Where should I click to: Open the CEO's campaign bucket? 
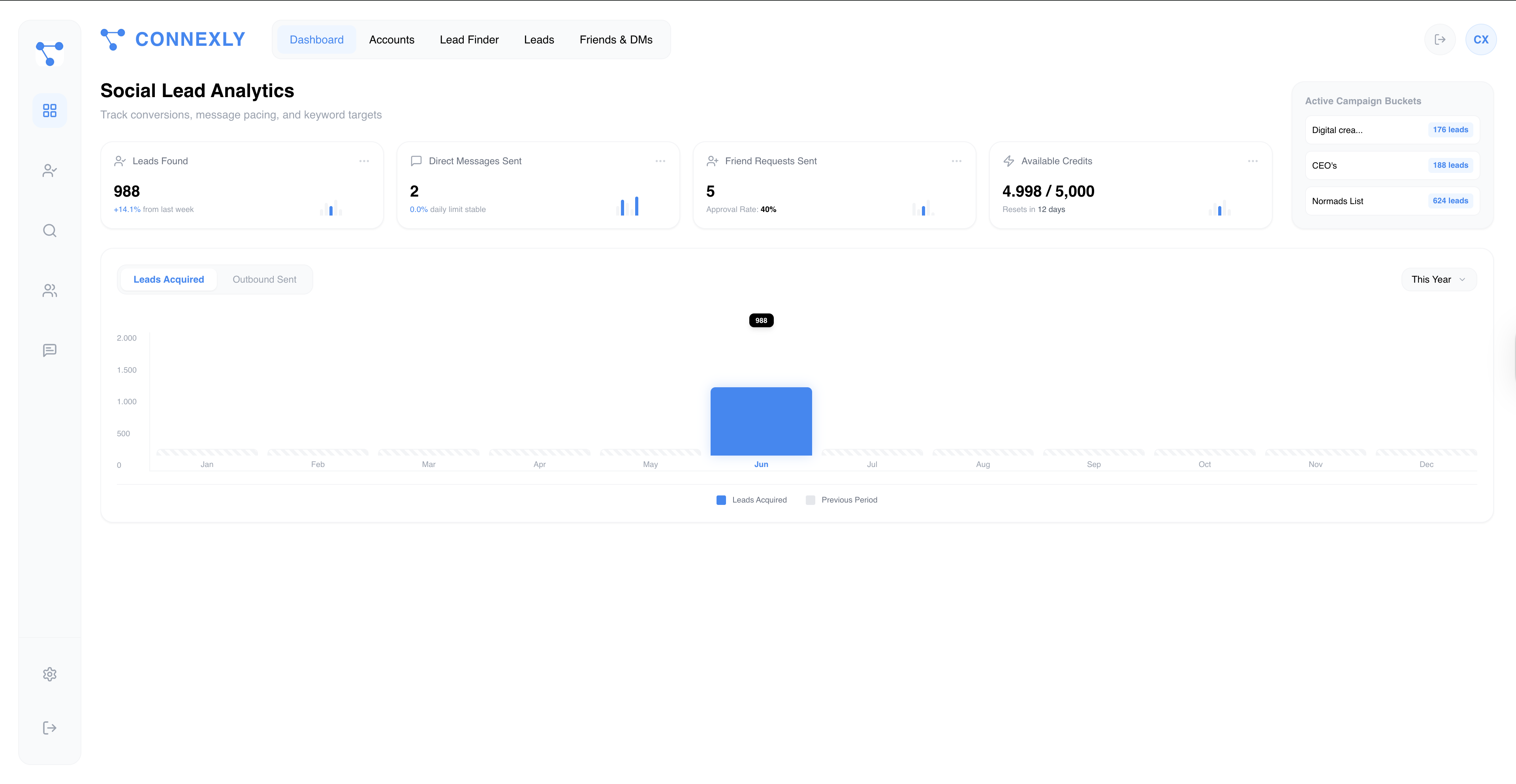coord(1392,165)
